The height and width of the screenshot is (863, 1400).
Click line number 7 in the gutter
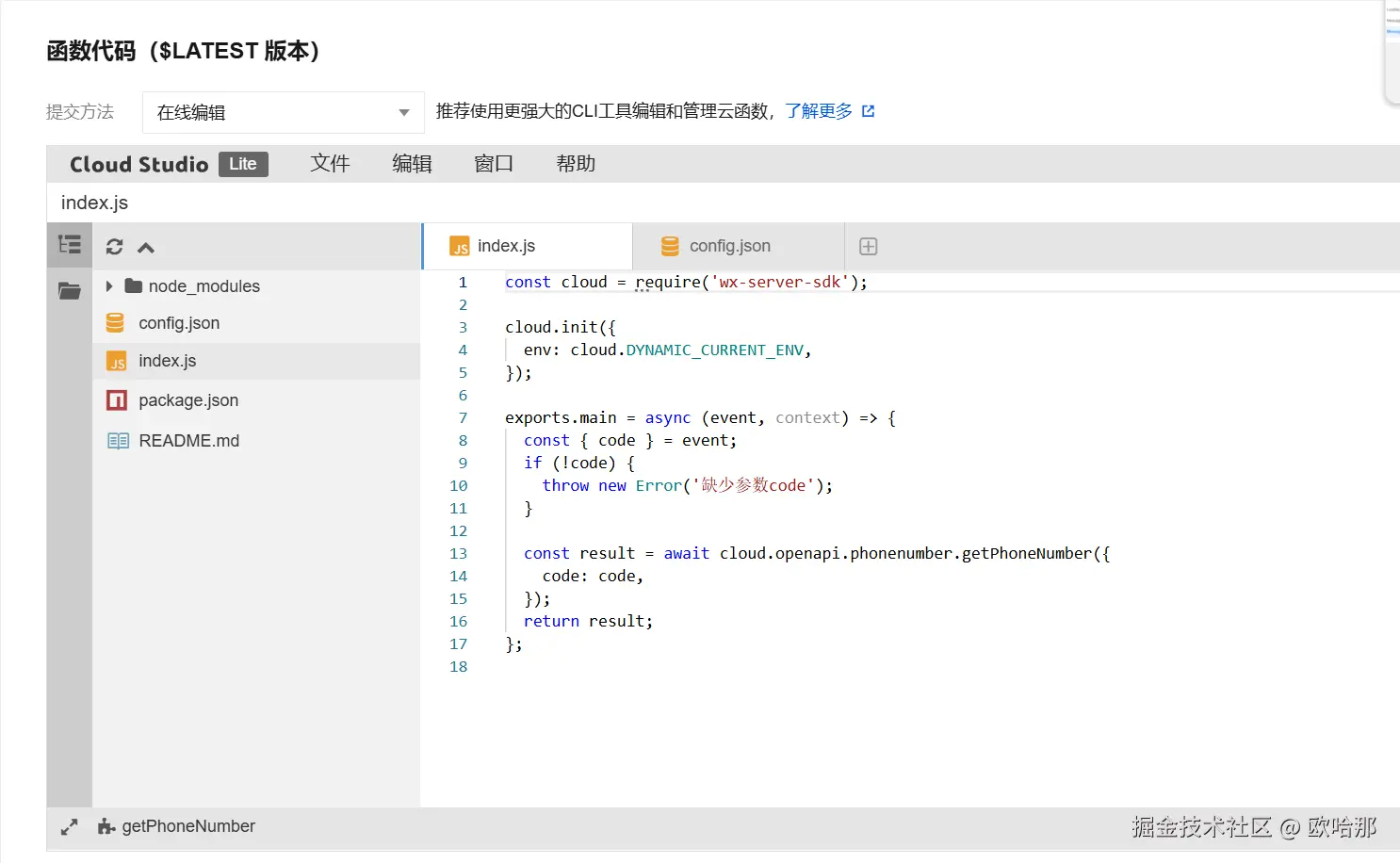click(463, 417)
